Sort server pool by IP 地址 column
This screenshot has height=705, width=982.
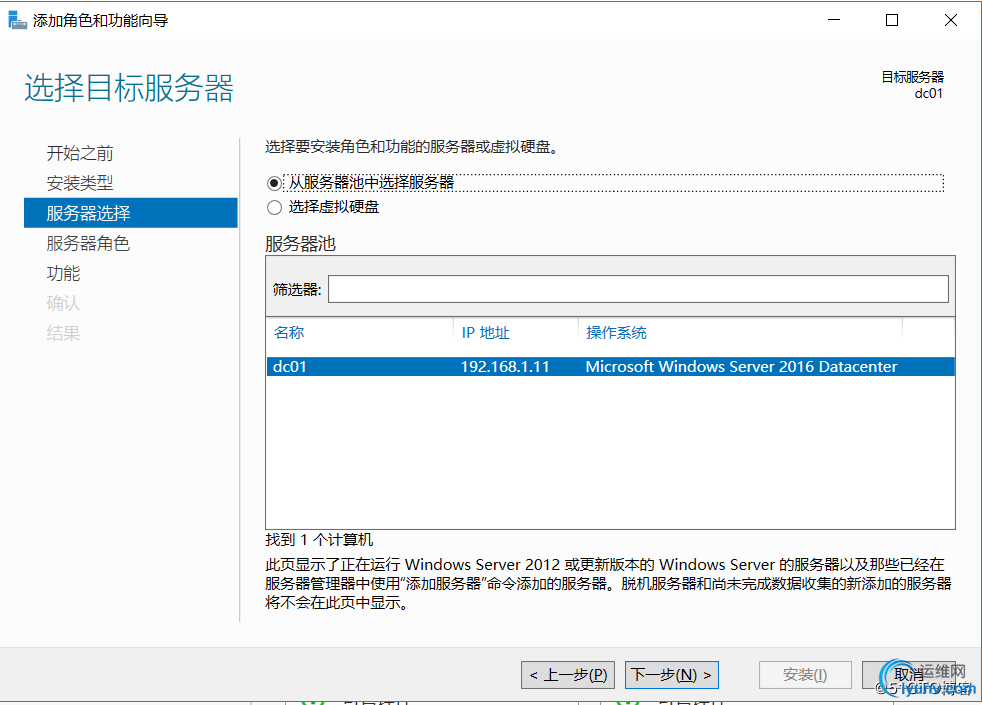point(485,332)
